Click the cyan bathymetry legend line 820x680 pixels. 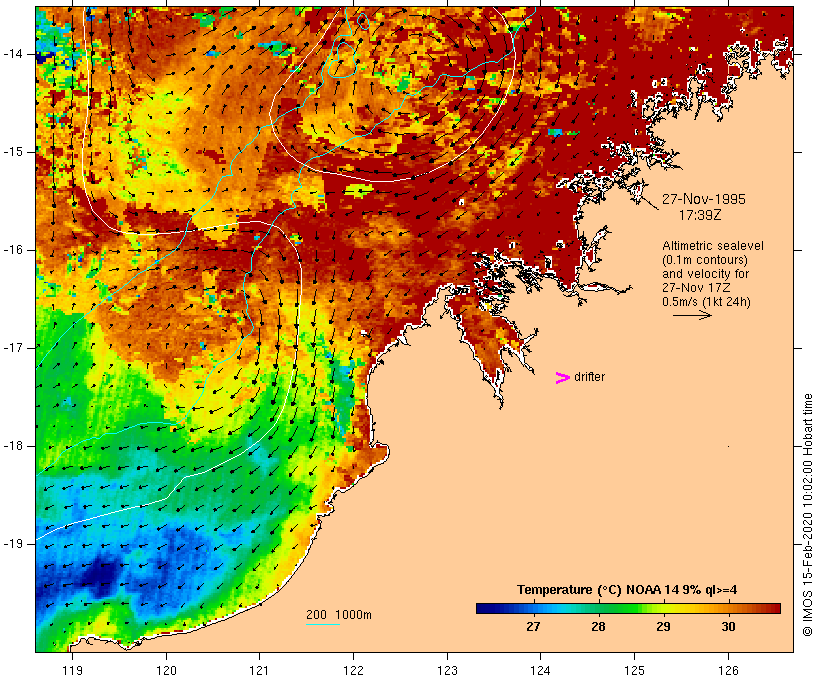click(323, 624)
